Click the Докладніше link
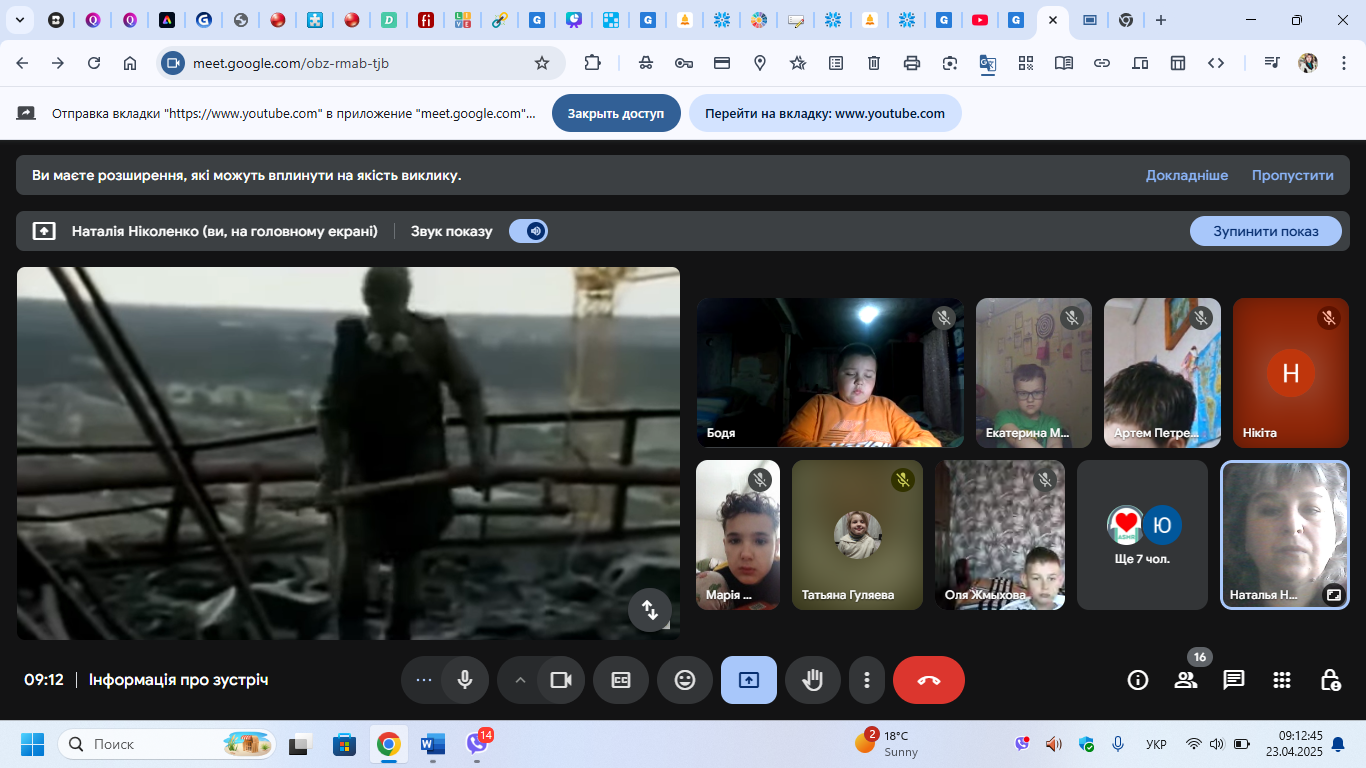This screenshot has height=768, width=1366. (1187, 175)
